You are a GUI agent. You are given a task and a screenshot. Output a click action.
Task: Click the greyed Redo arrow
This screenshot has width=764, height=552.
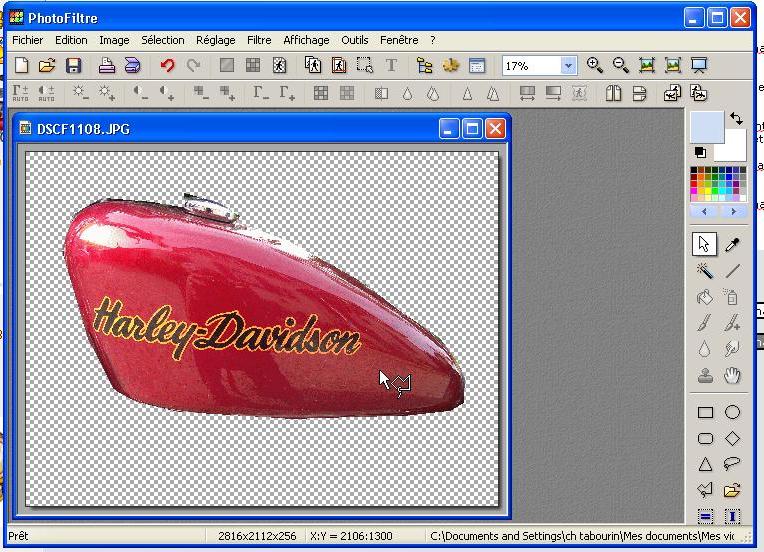[194, 65]
